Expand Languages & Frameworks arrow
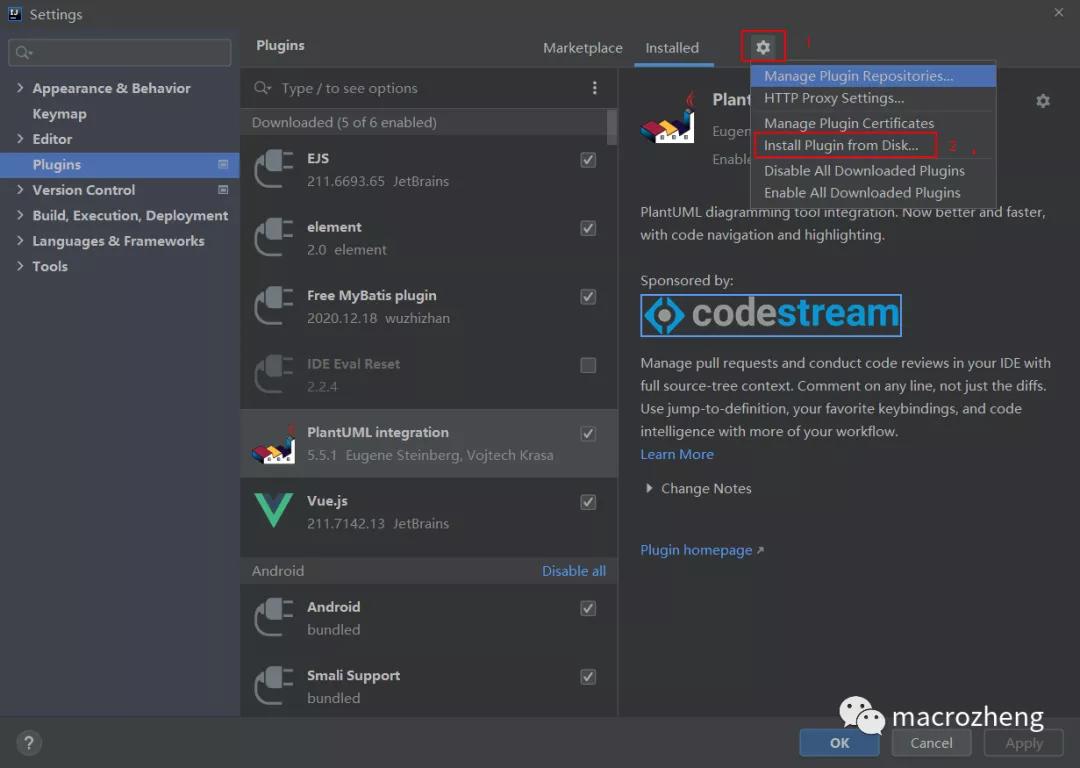This screenshot has height=768, width=1080. coord(20,240)
